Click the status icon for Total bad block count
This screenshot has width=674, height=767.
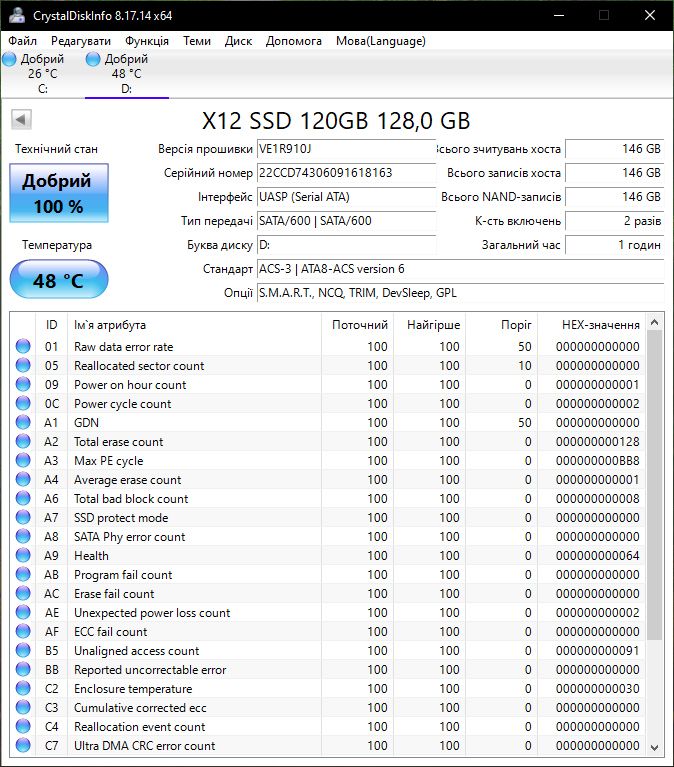23,498
